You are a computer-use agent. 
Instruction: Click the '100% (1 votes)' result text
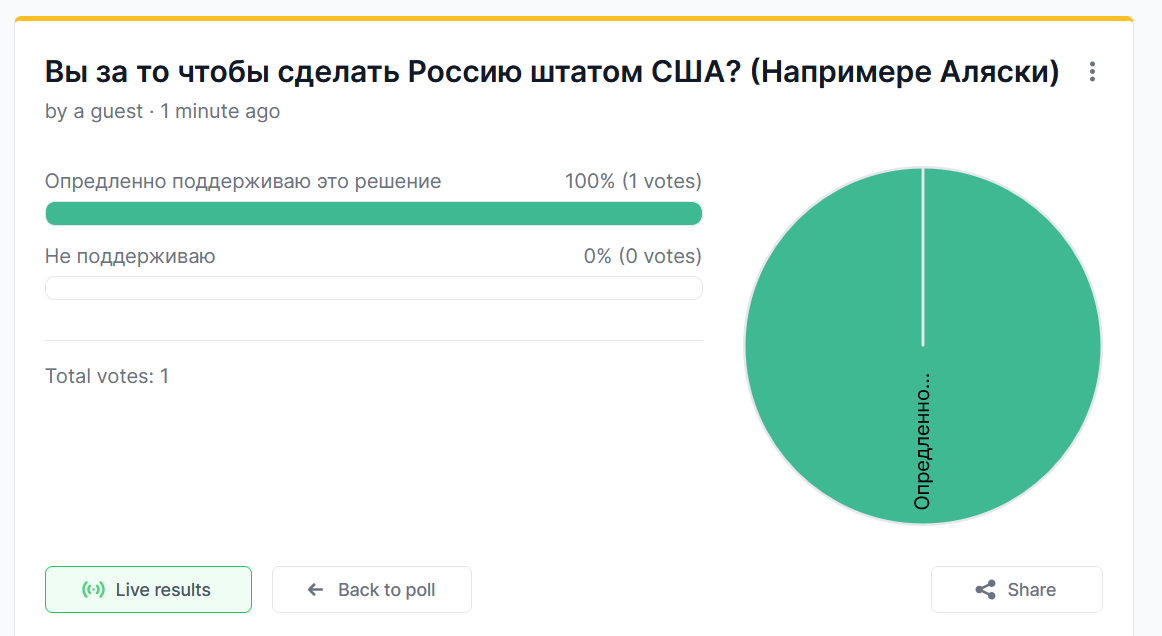click(633, 182)
